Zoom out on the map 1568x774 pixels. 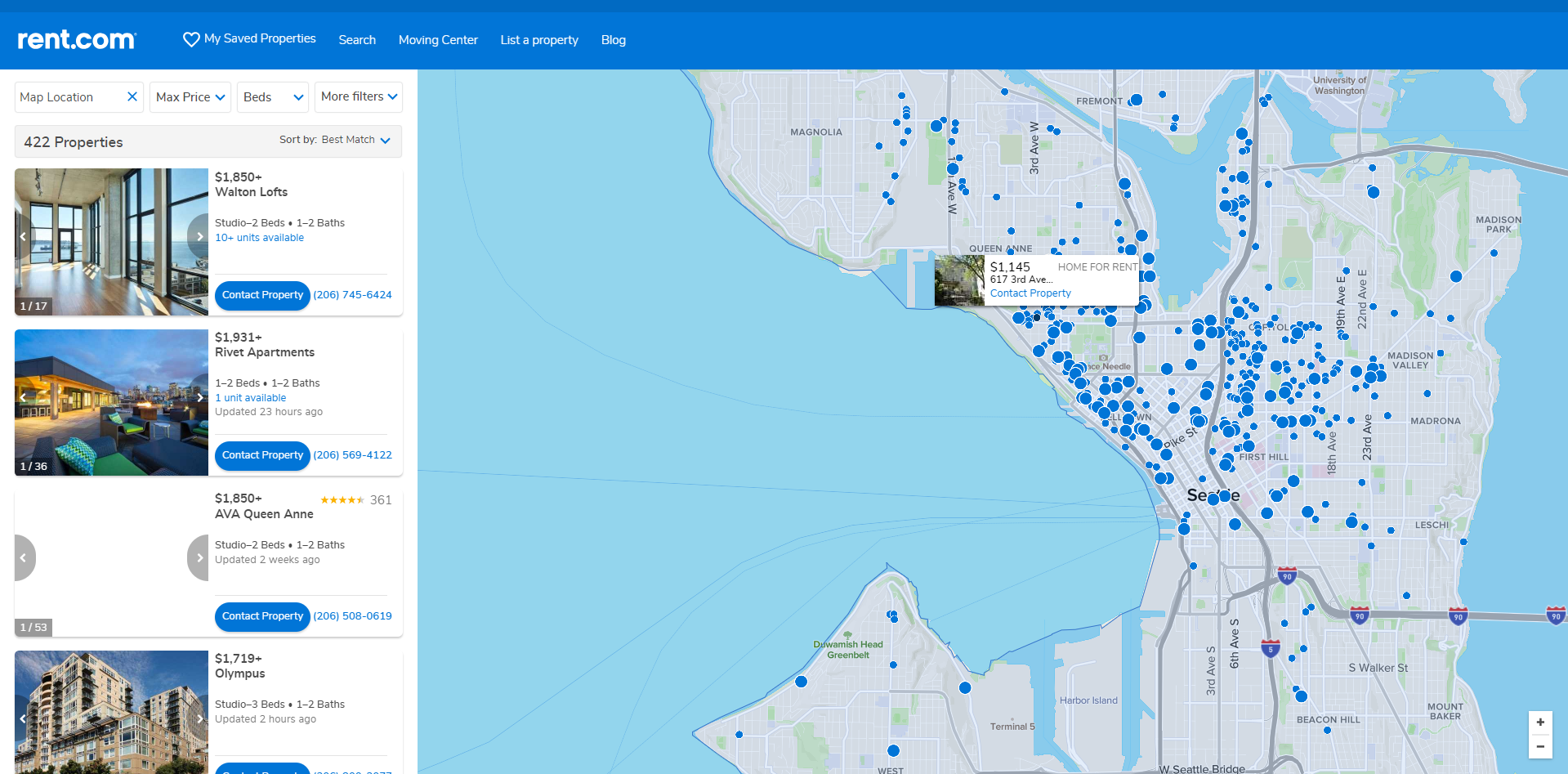point(1540,746)
